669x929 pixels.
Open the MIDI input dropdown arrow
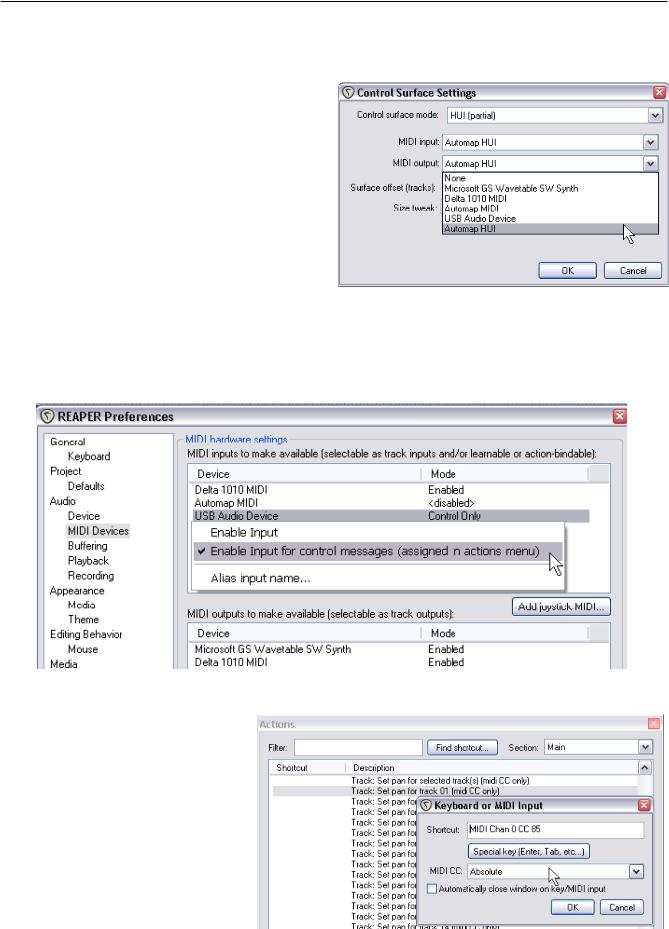click(650, 142)
